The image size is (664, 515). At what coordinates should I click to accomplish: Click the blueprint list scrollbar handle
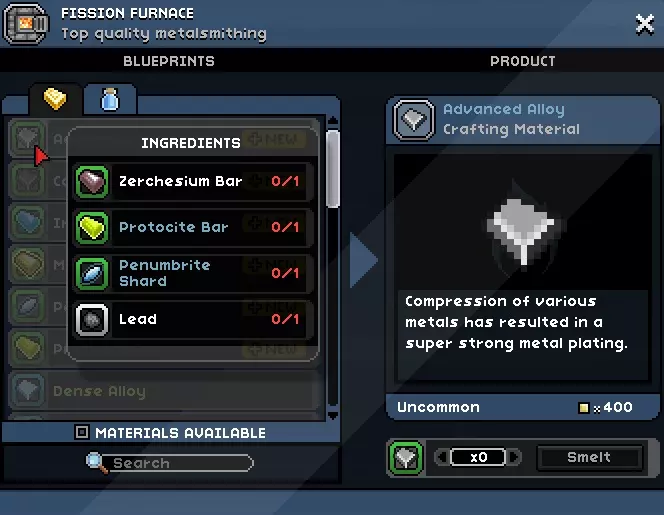click(x=333, y=169)
